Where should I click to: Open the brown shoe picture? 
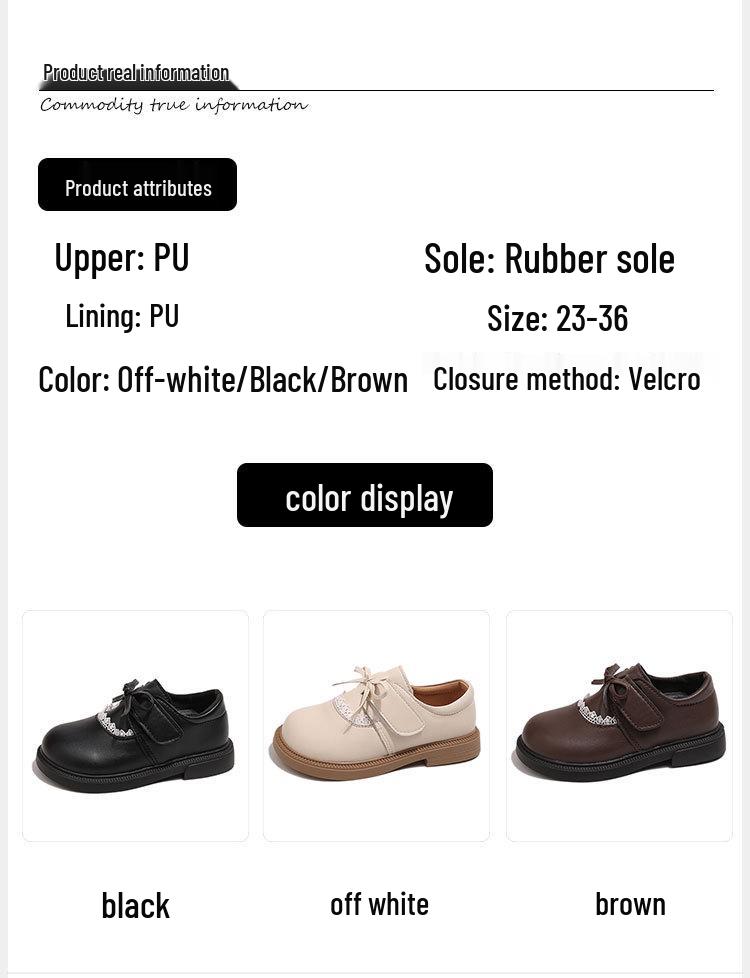coord(619,725)
